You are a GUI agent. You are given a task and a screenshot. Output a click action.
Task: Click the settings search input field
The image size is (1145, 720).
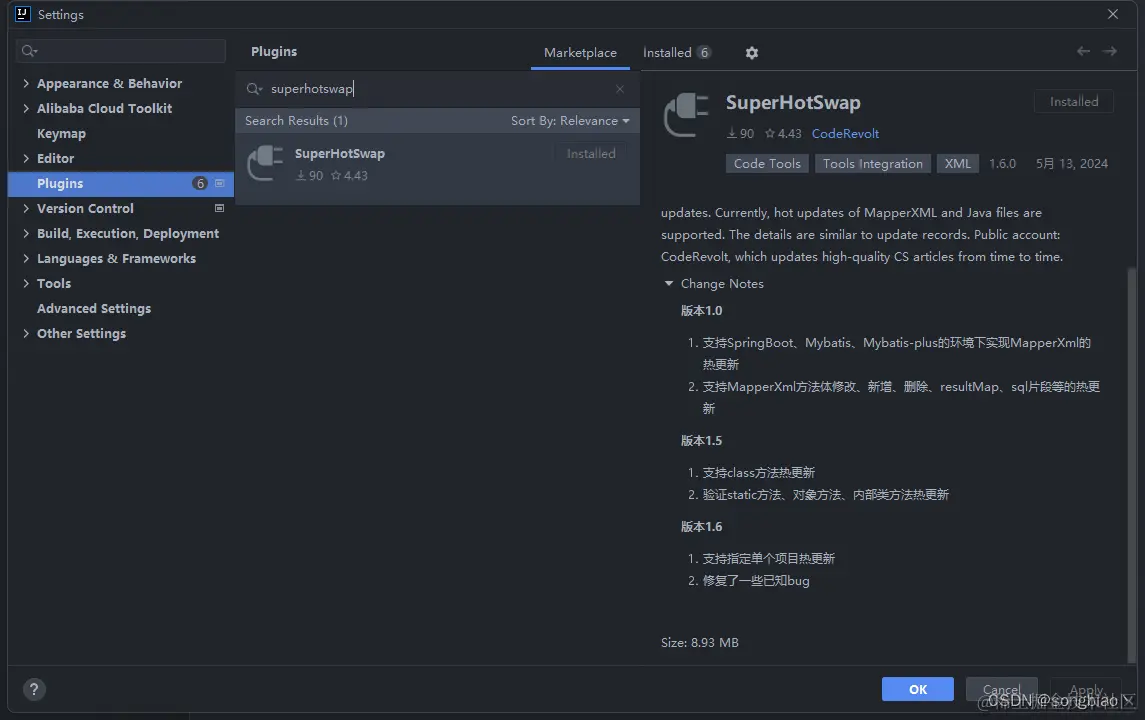click(120, 50)
